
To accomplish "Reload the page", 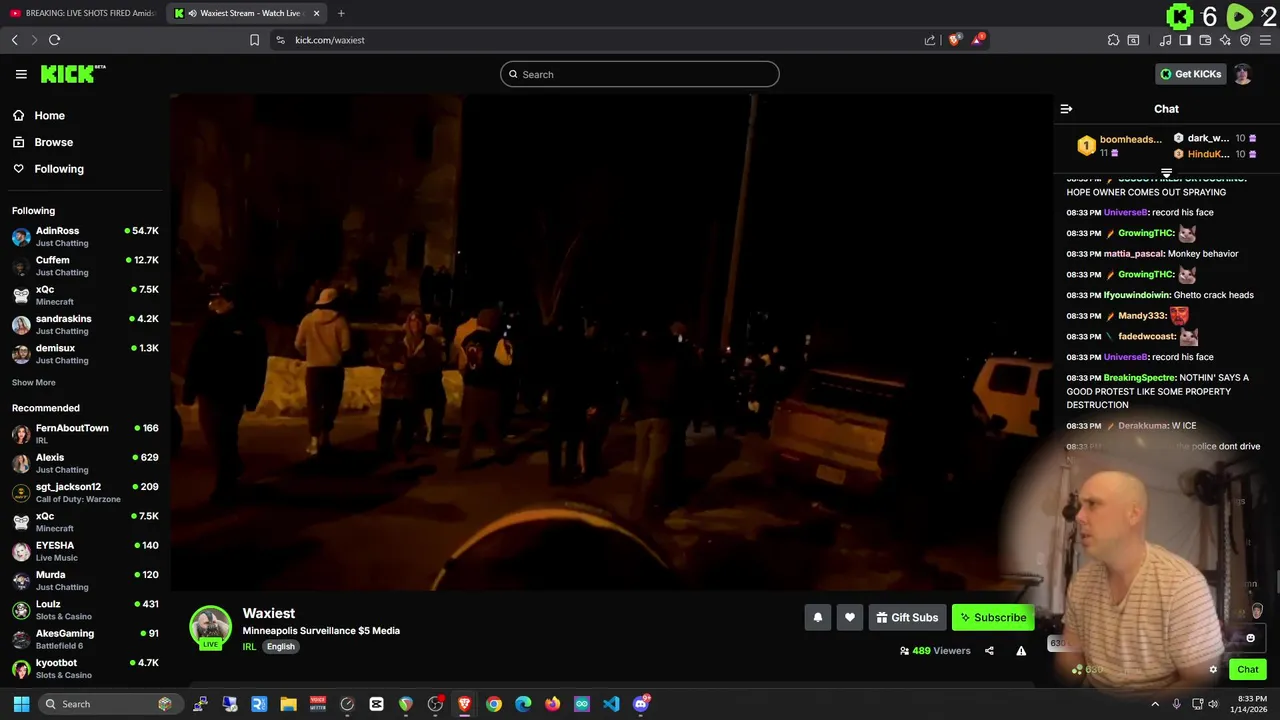I will (x=55, y=40).
